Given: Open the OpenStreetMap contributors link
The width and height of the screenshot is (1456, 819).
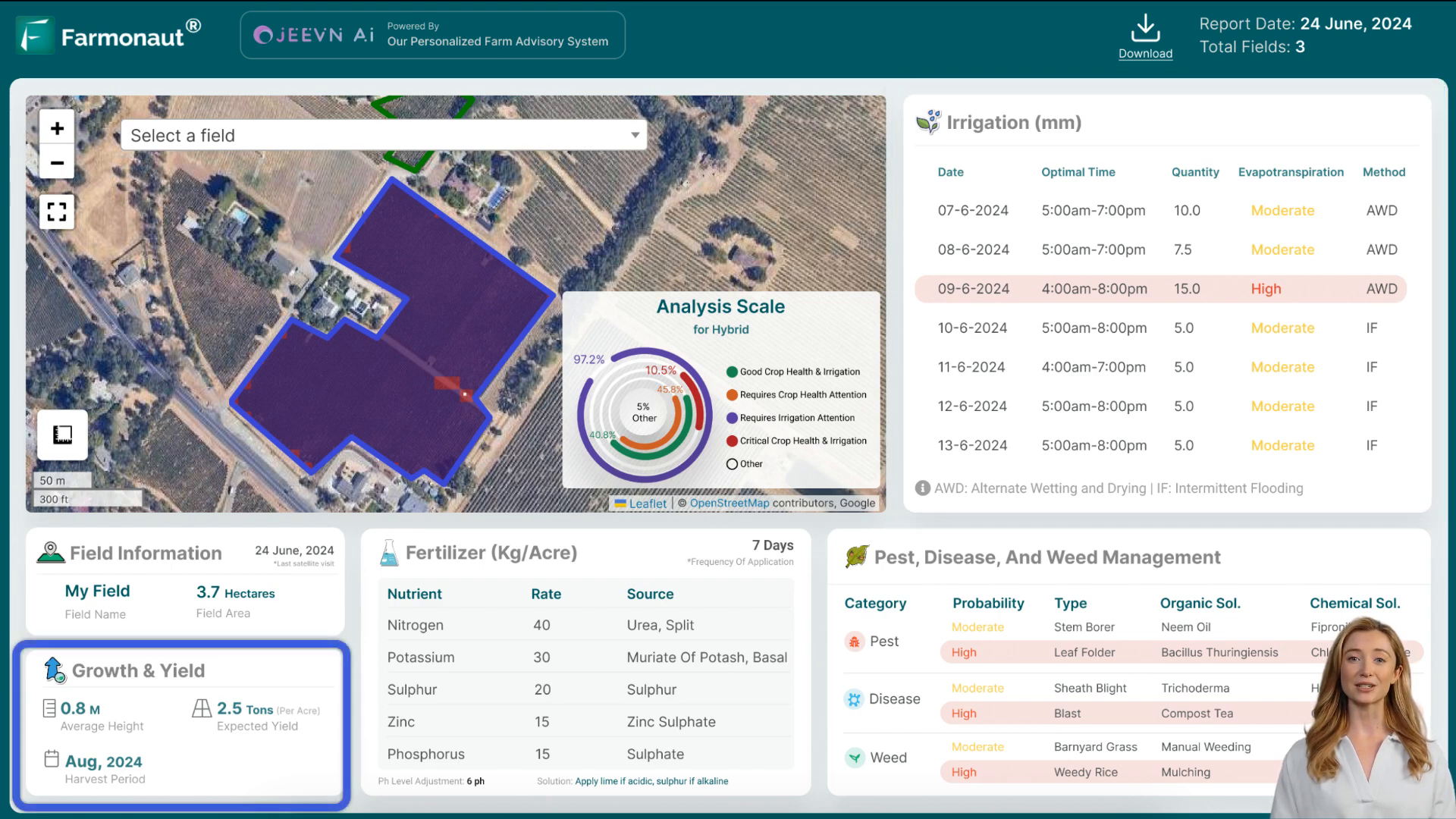Looking at the screenshot, I should click(x=730, y=503).
